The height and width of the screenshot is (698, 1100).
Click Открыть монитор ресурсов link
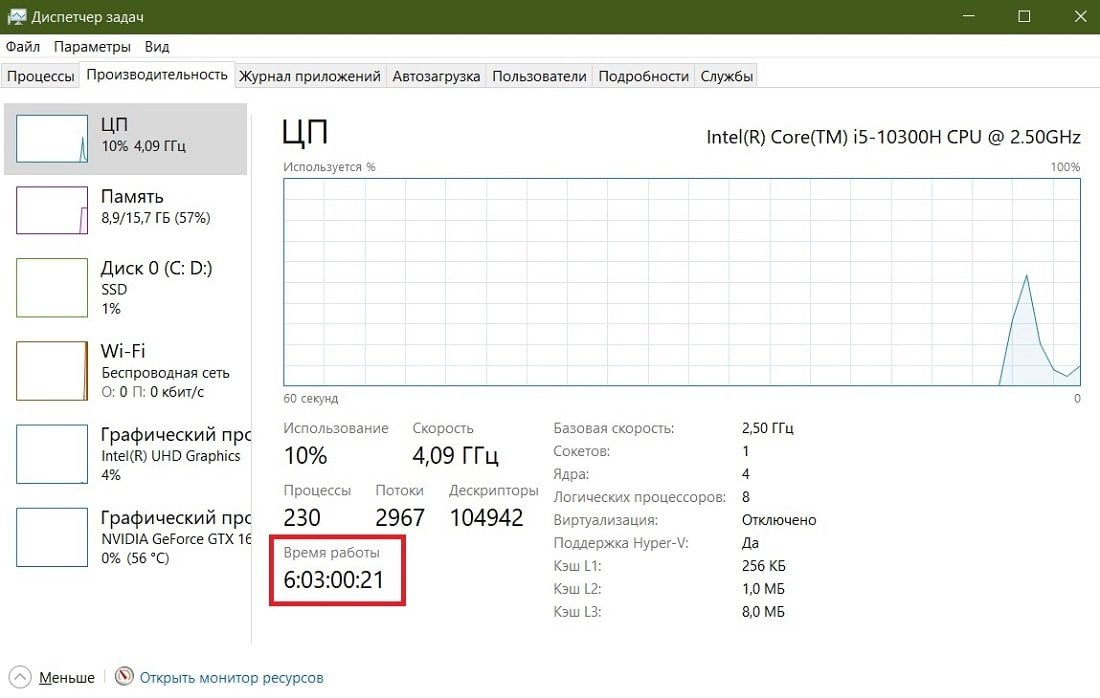coord(232,678)
